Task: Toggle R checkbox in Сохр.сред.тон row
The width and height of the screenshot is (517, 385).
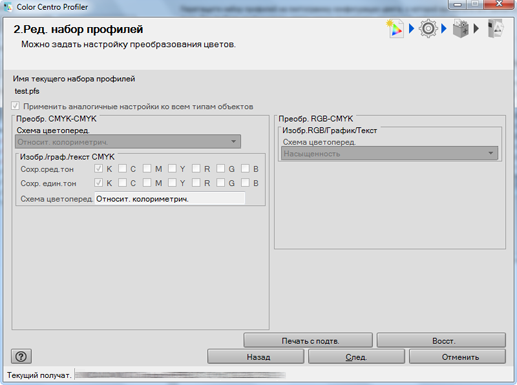Action: 196,169
